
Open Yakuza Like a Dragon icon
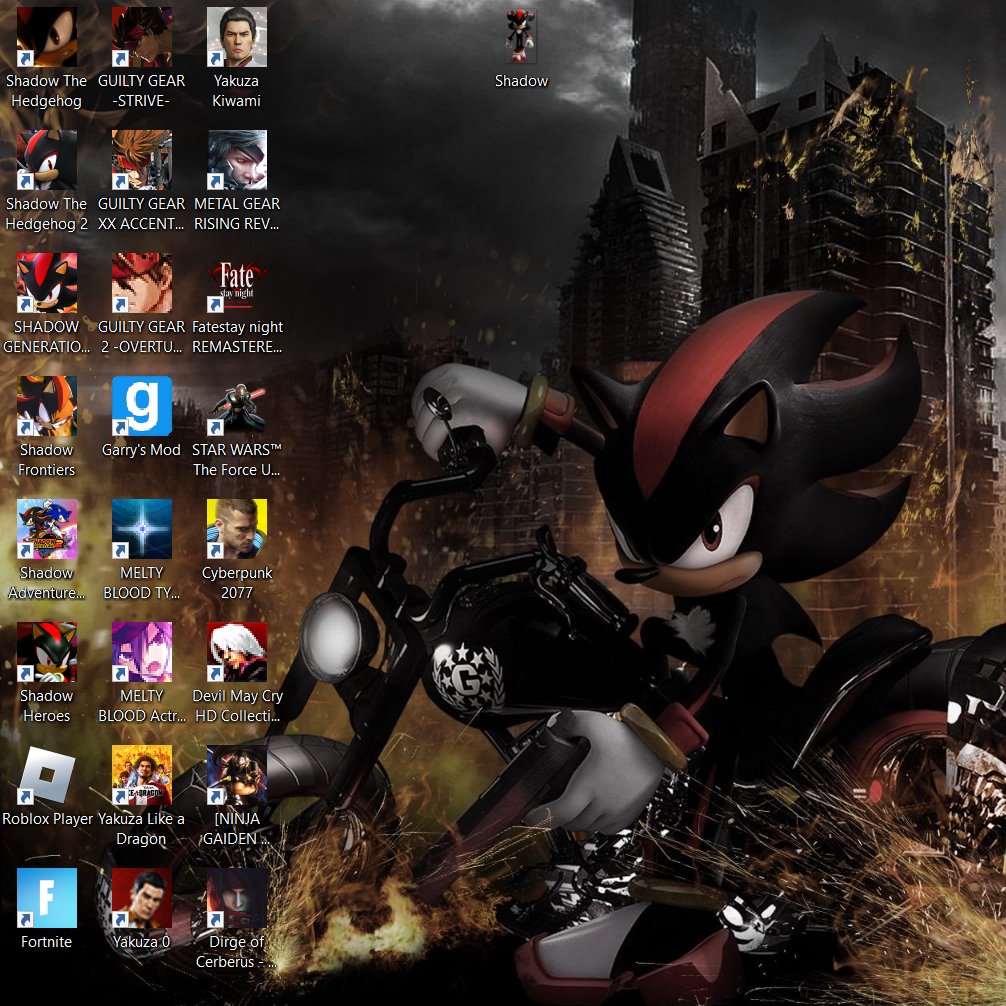point(141,775)
